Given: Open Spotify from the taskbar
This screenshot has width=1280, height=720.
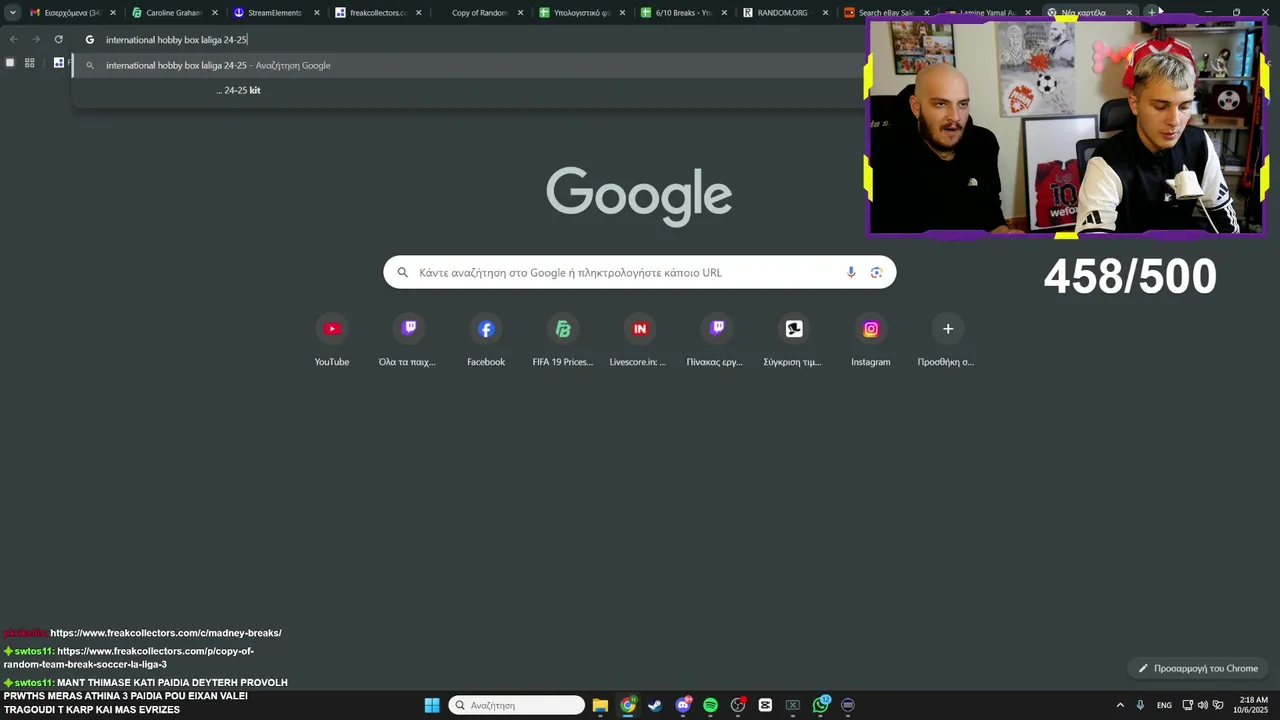Looking at the screenshot, I should tap(710, 705).
